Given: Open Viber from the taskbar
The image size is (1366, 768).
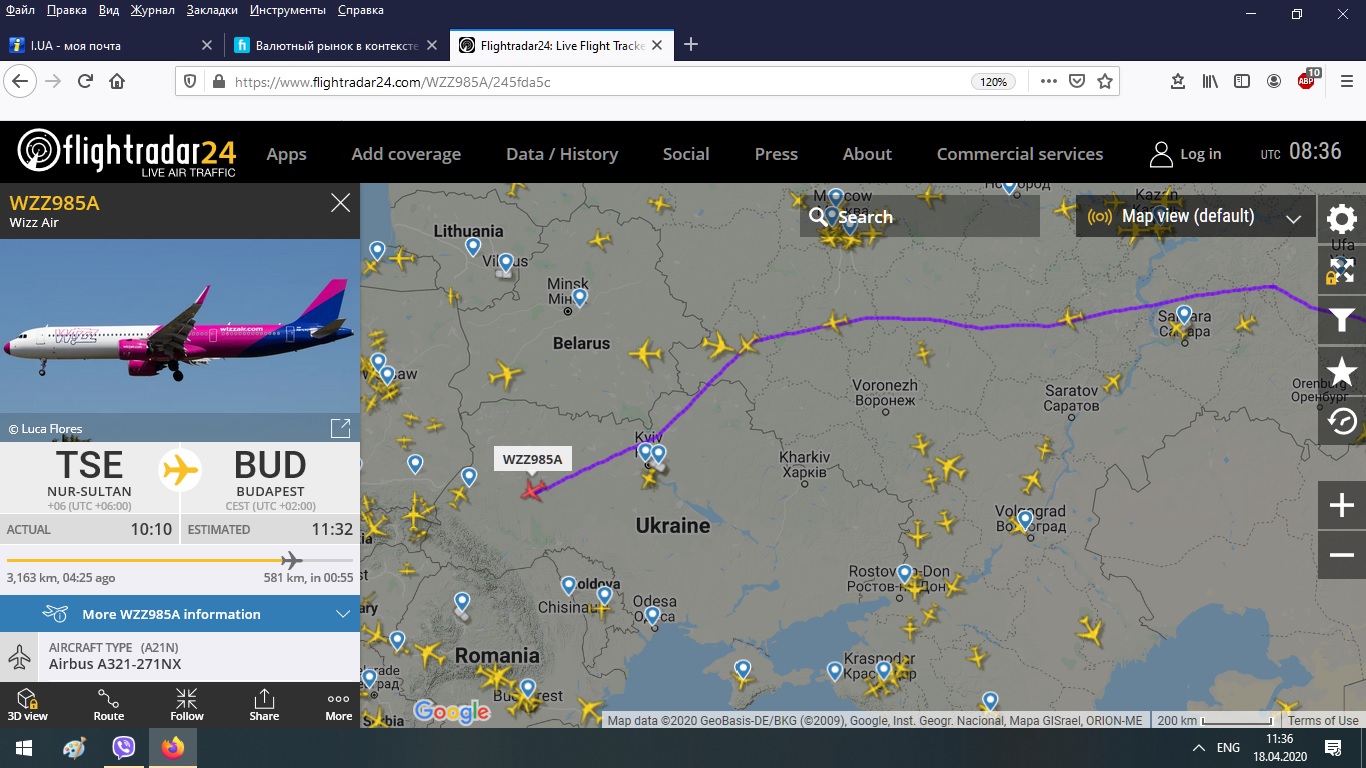Looking at the screenshot, I should pos(123,747).
